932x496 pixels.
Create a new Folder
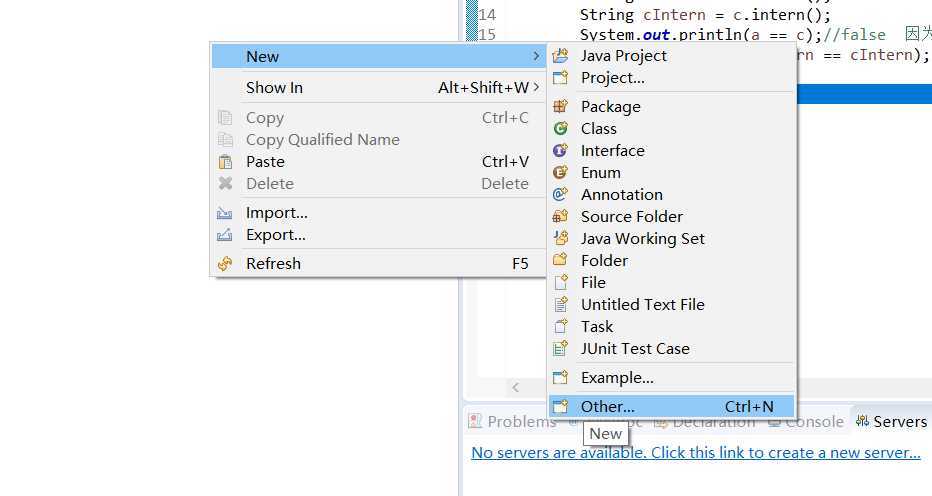(x=672, y=260)
